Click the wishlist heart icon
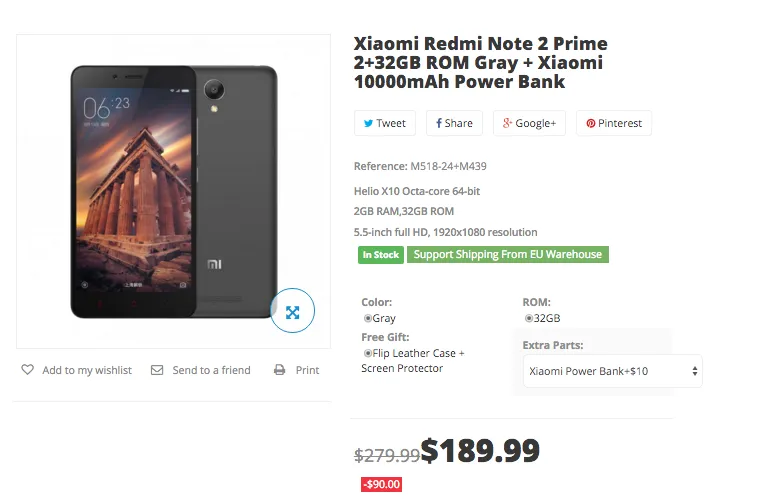This screenshot has width=769, height=499. coord(28,370)
